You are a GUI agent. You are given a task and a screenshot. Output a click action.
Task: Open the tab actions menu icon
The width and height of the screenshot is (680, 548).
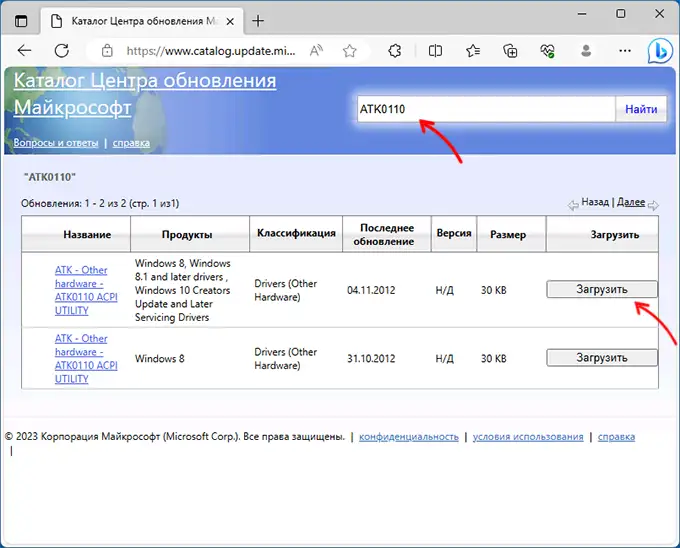(x=20, y=21)
